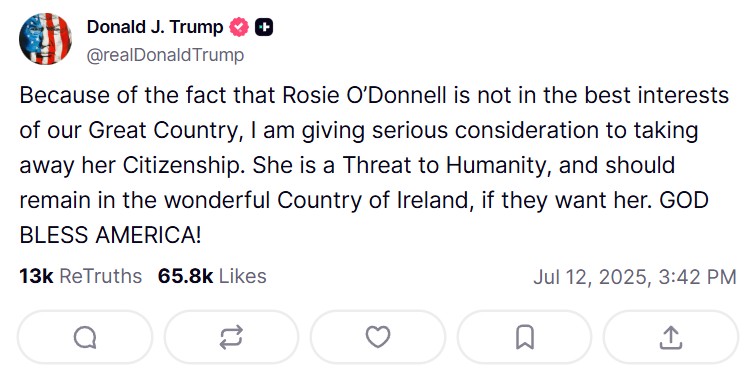This screenshot has height=381, width=753.
Task: Click the phrase "Country of Ireland"
Action: (373, 200)
